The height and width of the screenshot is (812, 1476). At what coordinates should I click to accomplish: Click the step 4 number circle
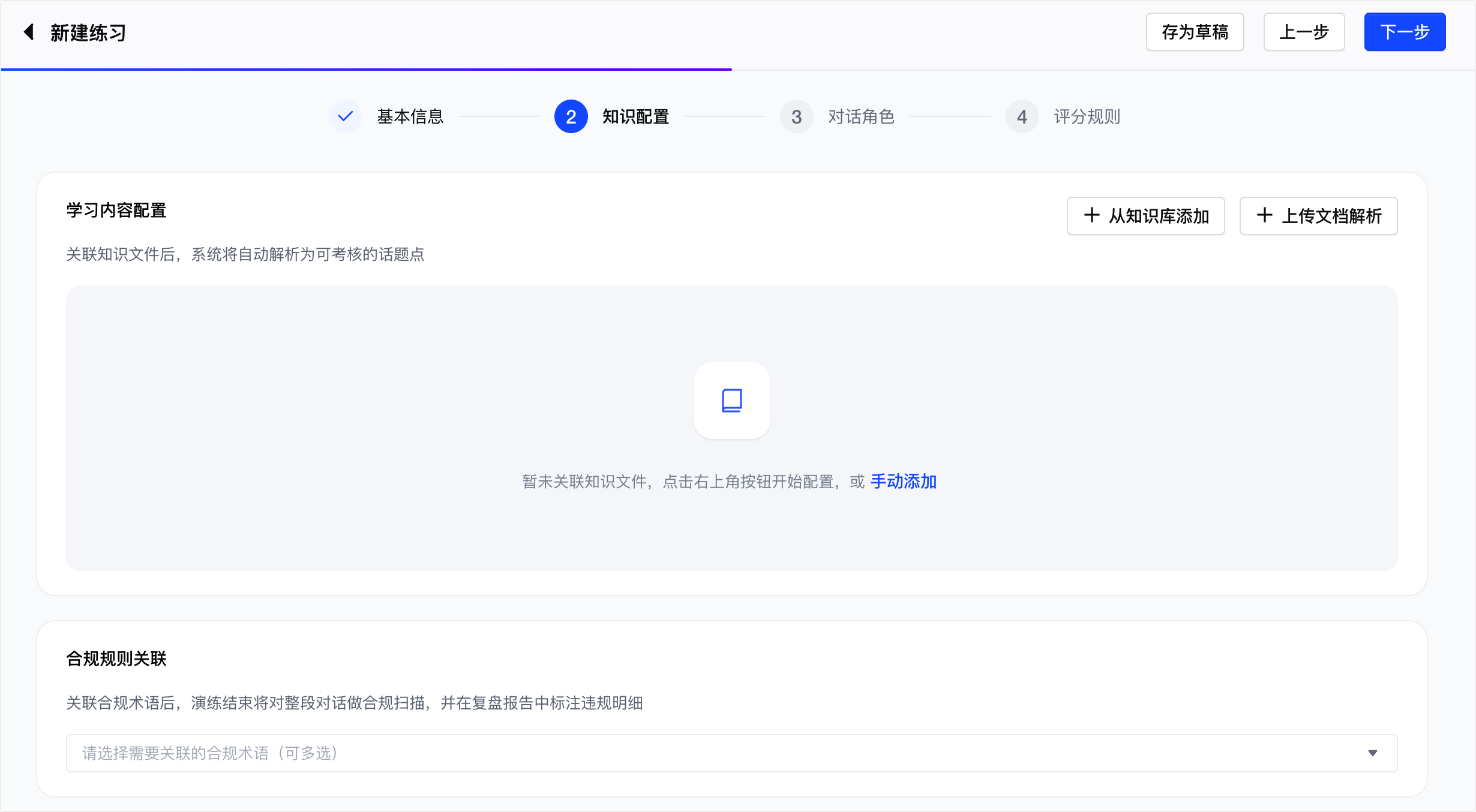pos(1022,116)
